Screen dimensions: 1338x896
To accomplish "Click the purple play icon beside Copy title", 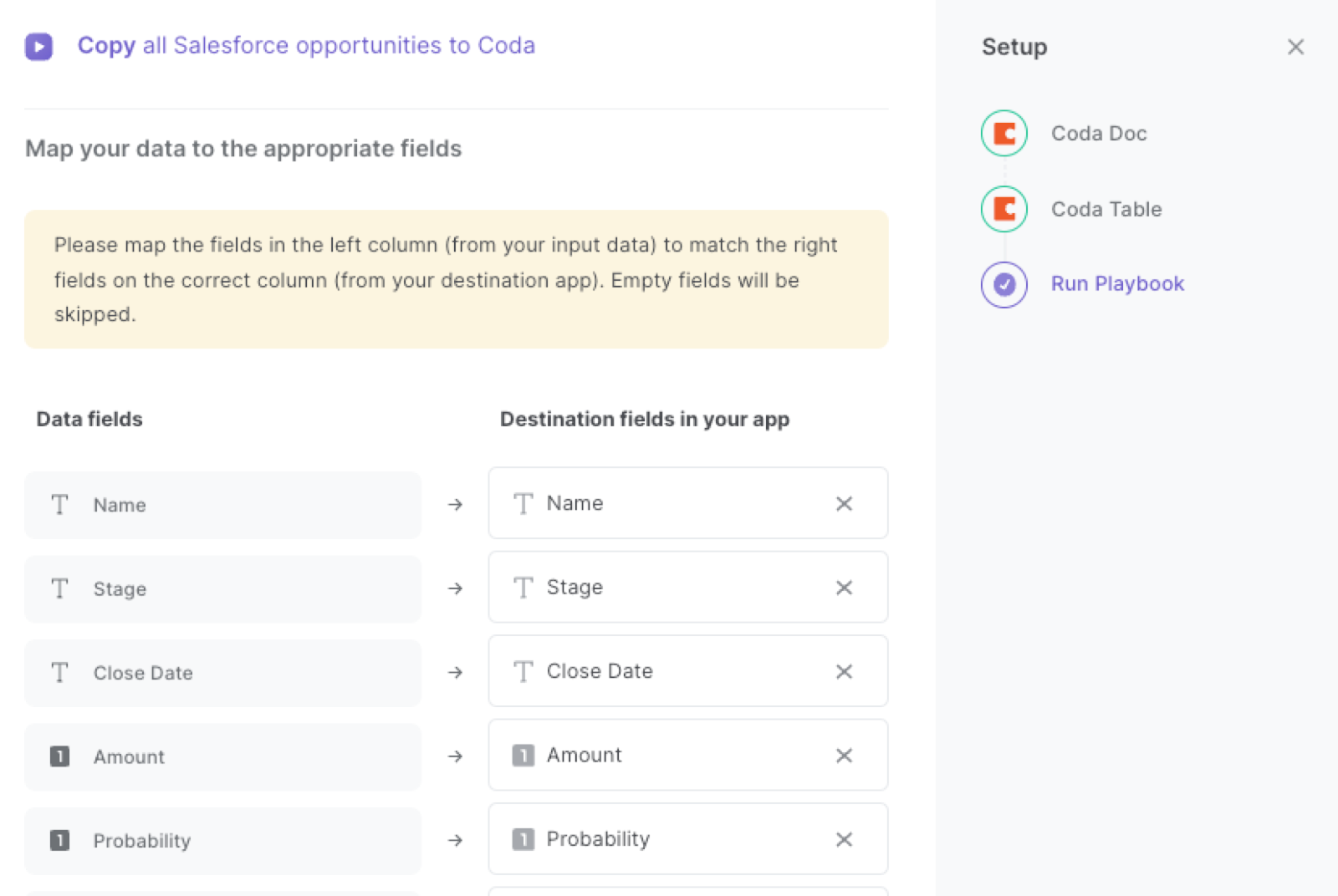I will [x=38, y=46].
